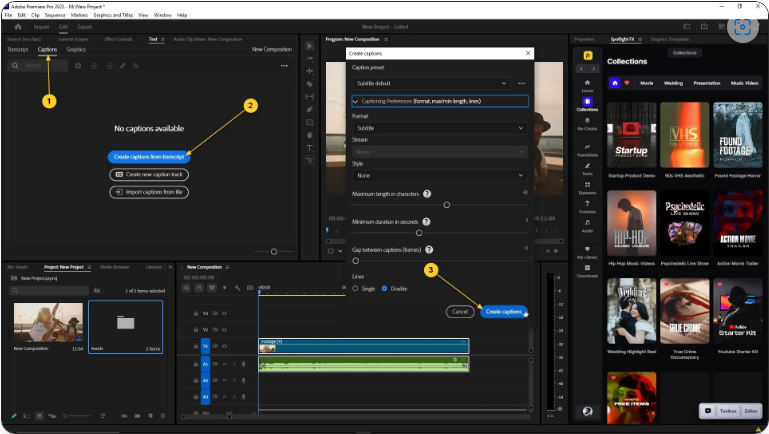The image size is (769, 434).
Task: Switch to the Graphics Templates tab
Action: pos(670,39)
